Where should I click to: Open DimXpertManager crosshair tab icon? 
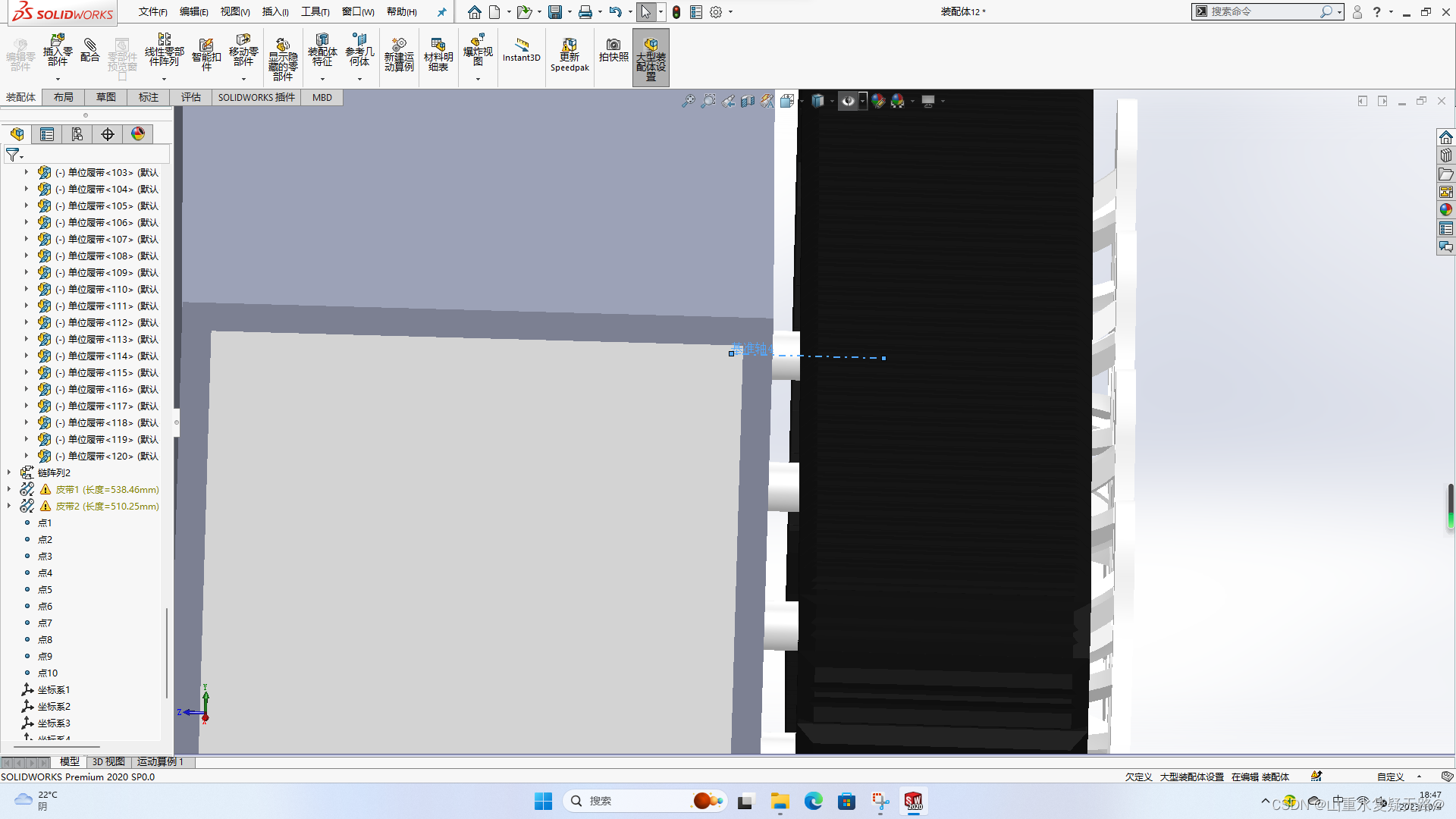[x=108, y=134]
